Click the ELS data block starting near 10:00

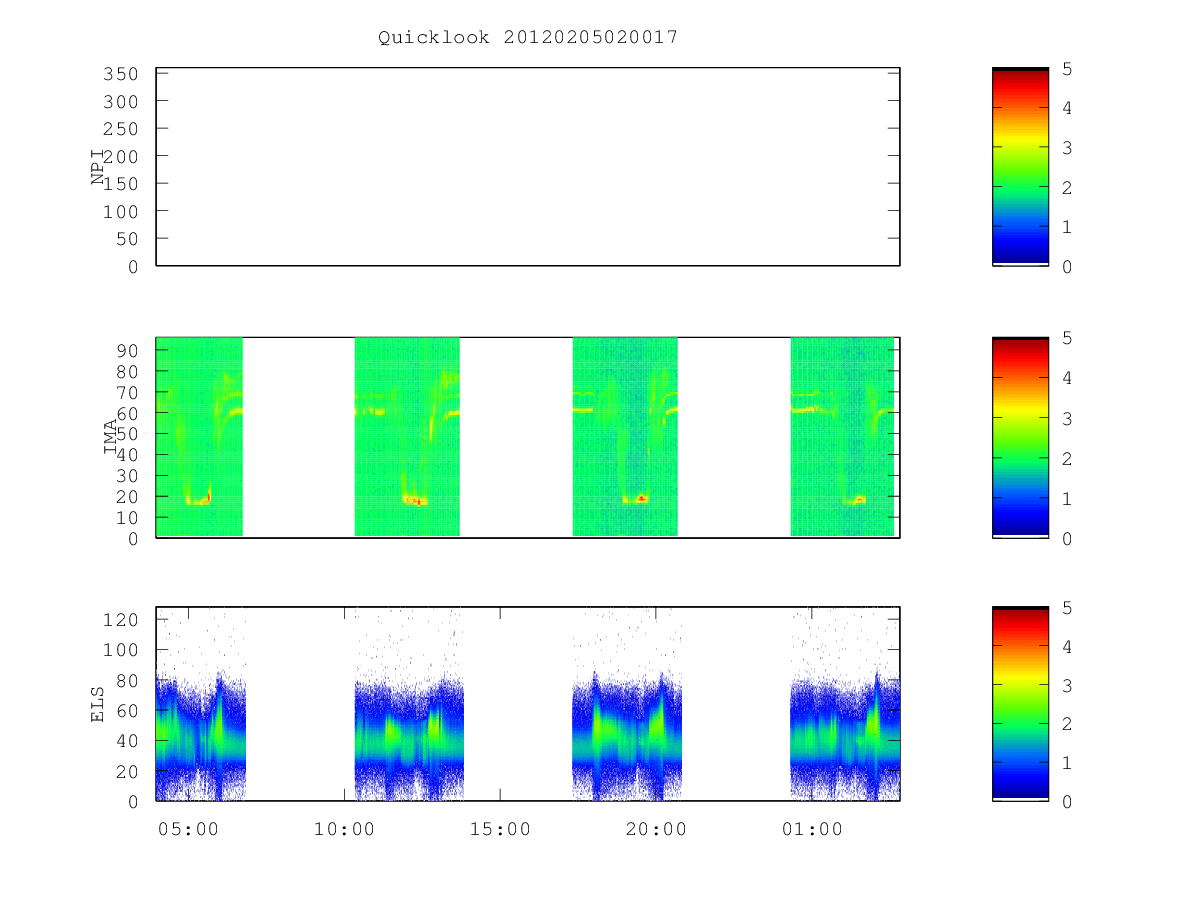409,704
